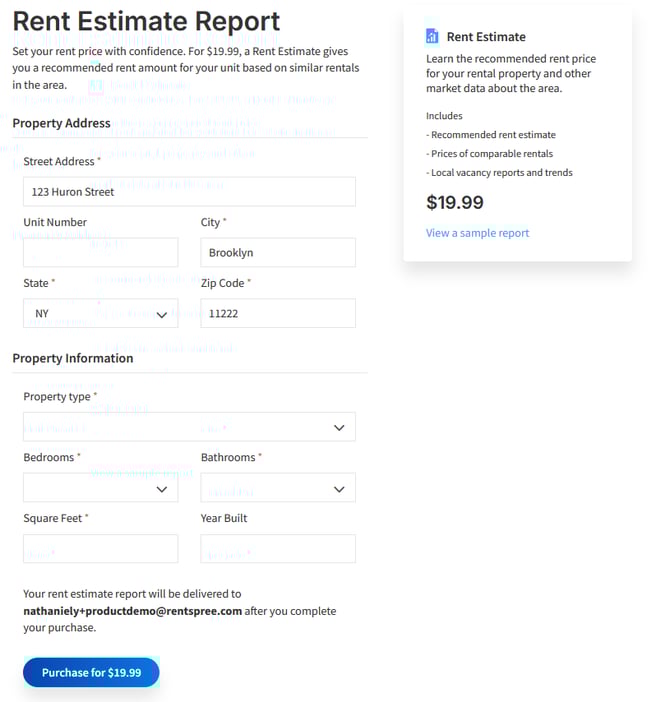Click into the City field containing Brooklyn

(x=278, y=253)
